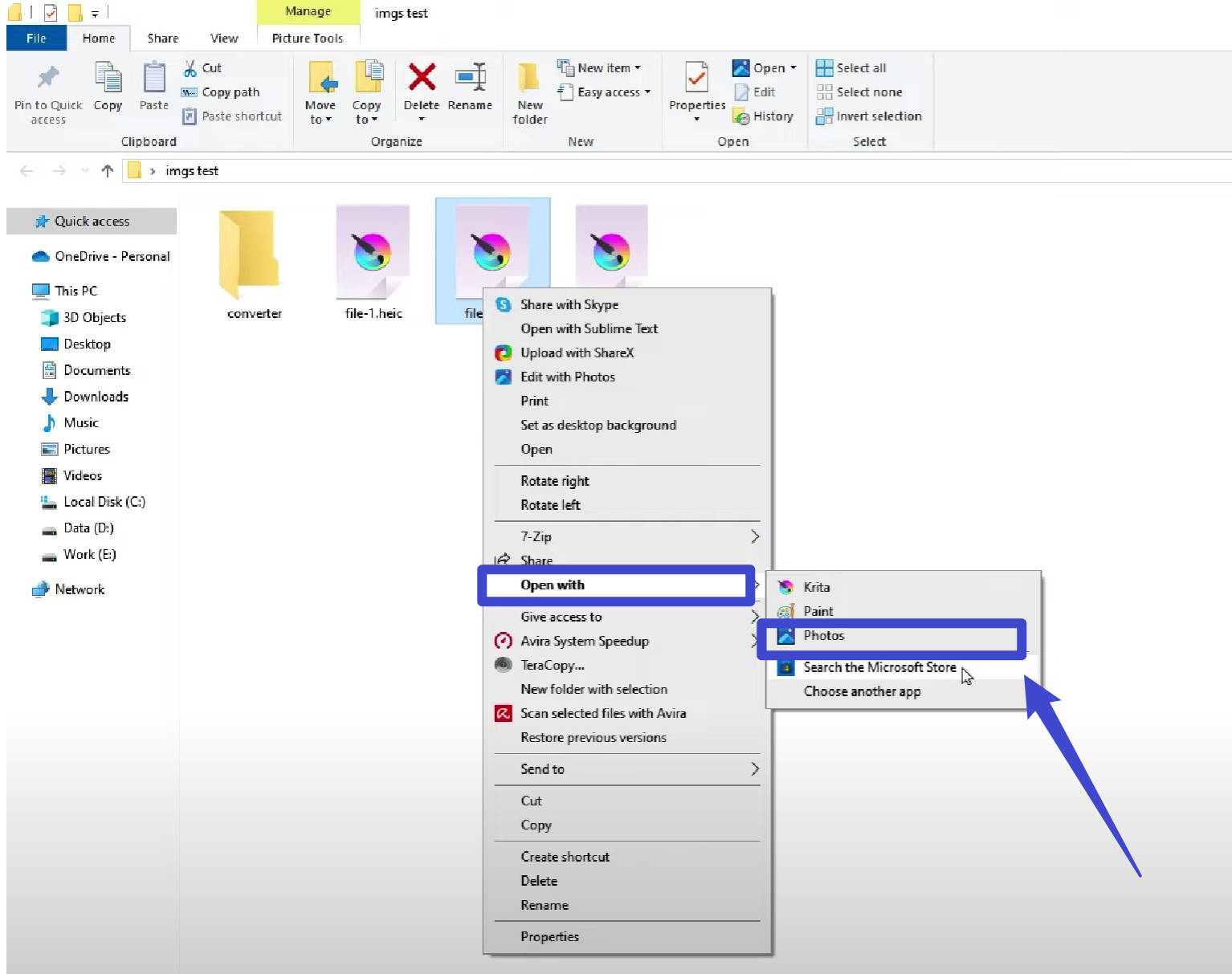Click Select all in the ribbon
This screenshot has width=1232, height=974.
point(851,68)
